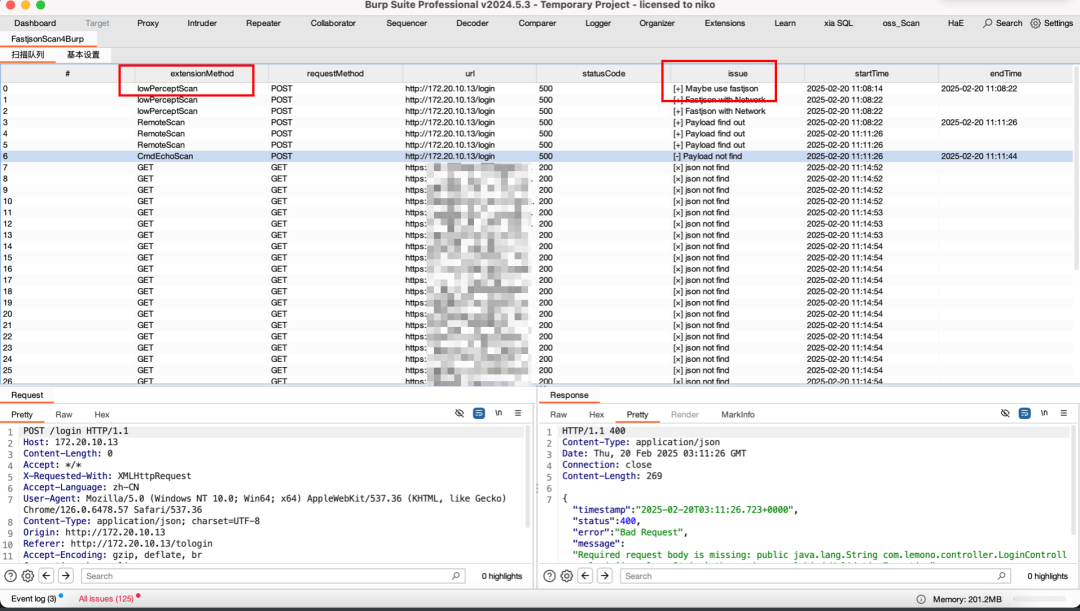Select row 3 RemoteScan Payload find out
Viewport: 1080px width, 611px height.
537,122
